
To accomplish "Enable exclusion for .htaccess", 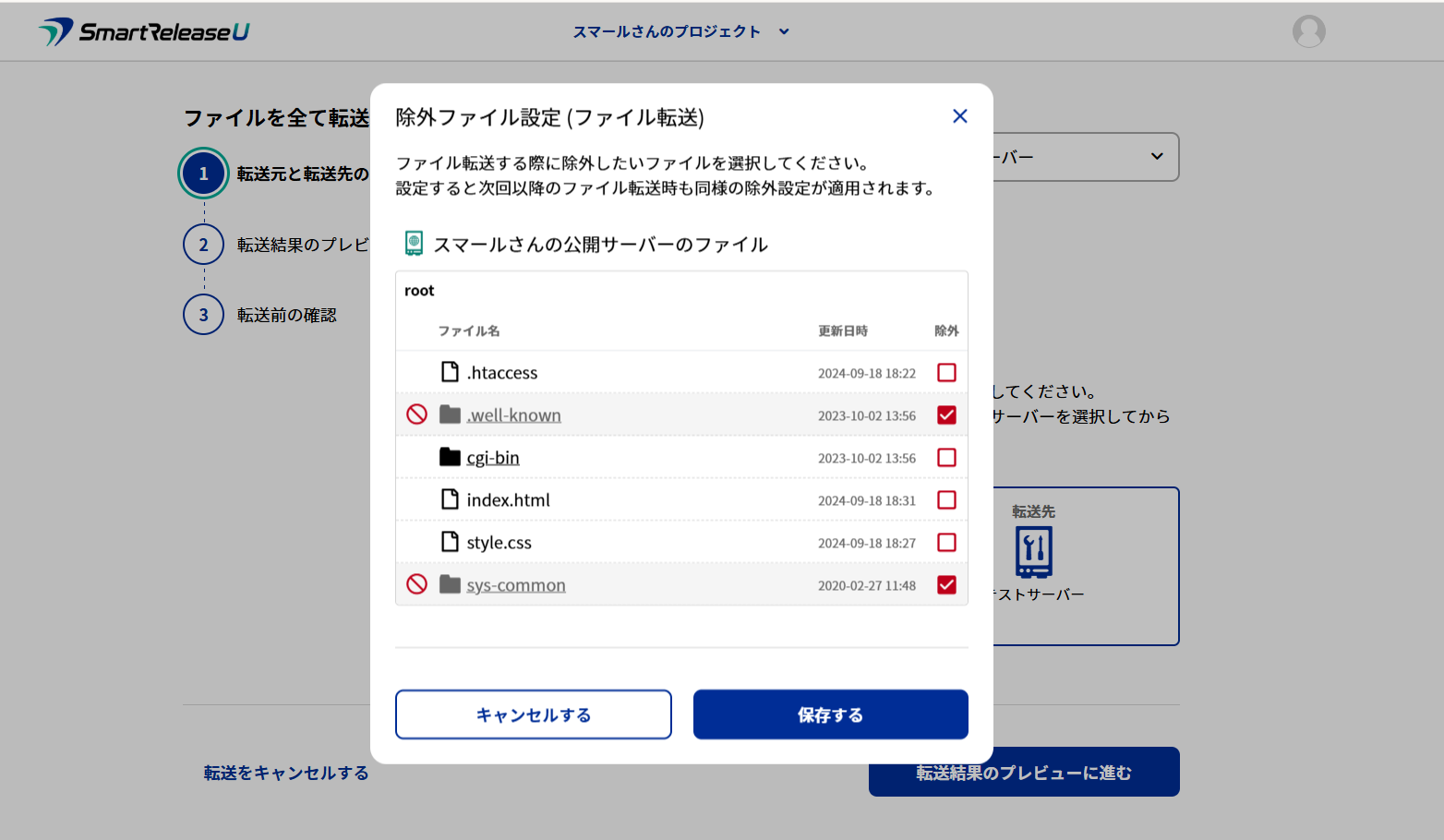I will pos(946,373).
